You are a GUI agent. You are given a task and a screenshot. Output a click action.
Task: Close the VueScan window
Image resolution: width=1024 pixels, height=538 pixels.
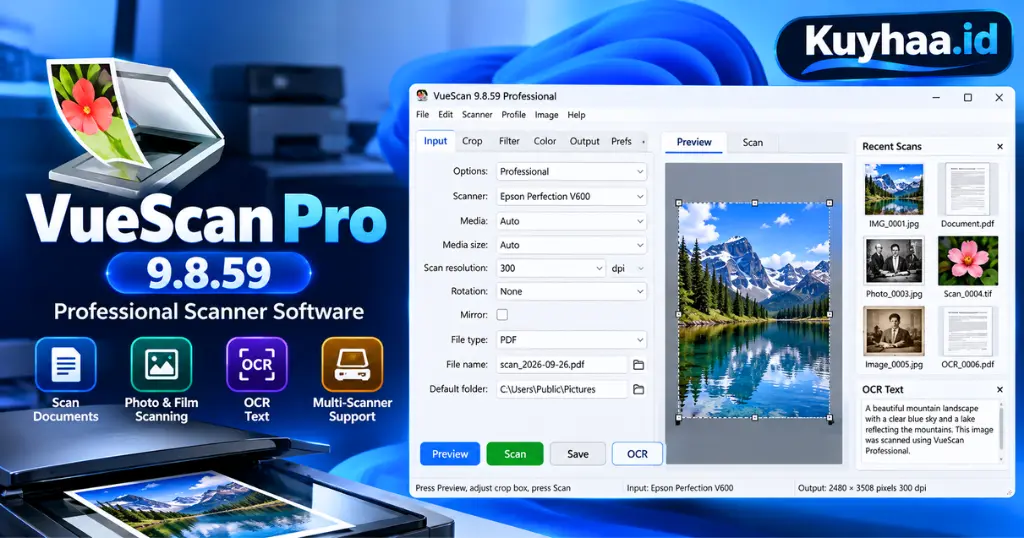999,97
